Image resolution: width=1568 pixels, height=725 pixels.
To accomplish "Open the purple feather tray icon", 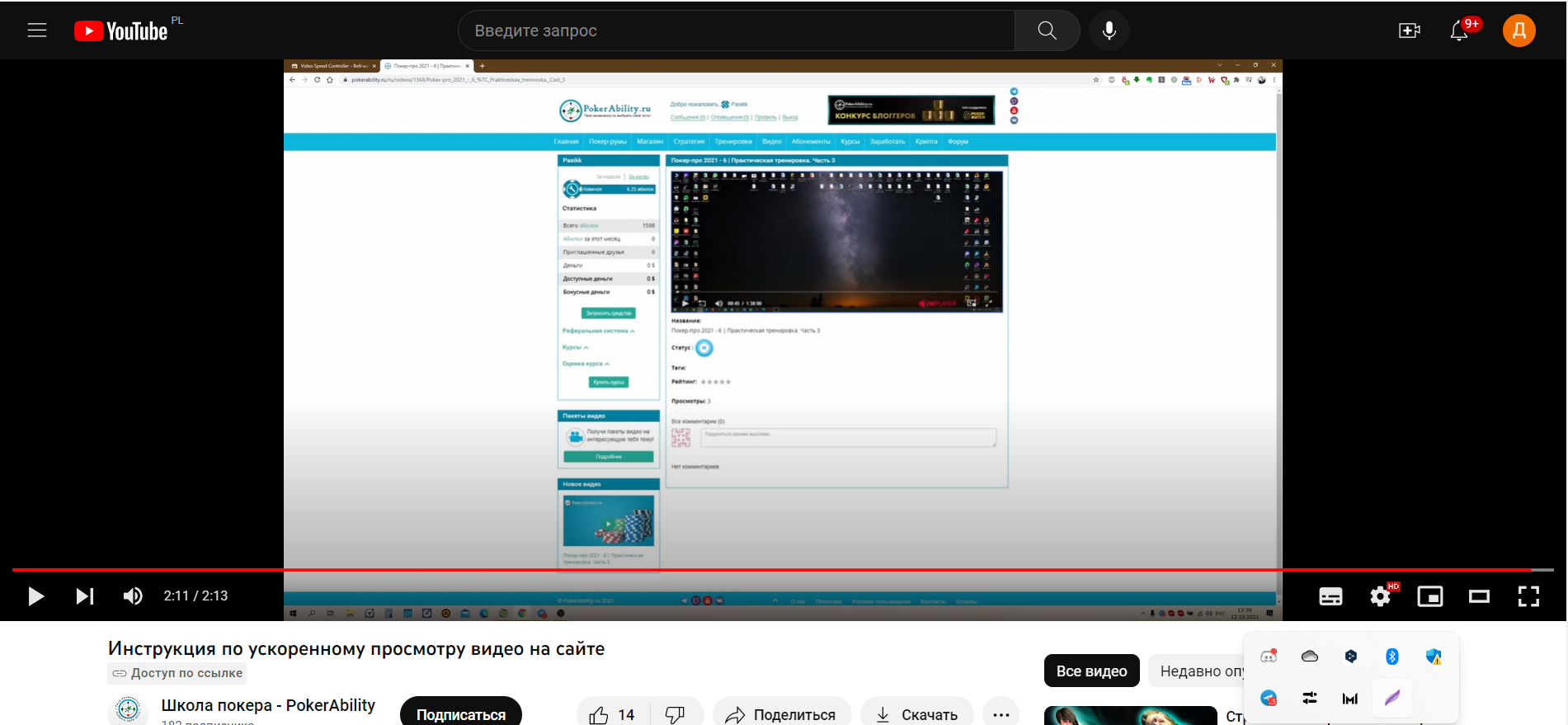I will pos(1392,698).
